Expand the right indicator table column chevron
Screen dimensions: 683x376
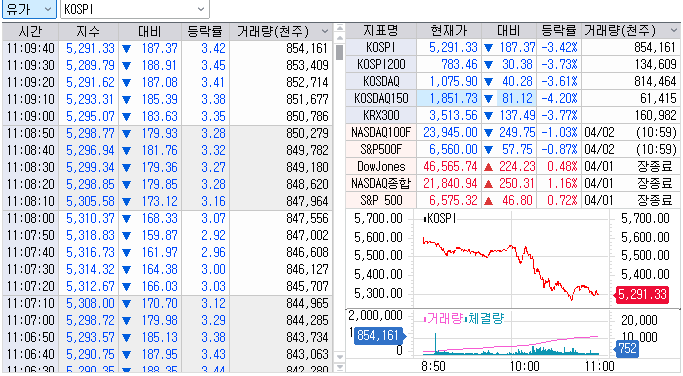(x=674, y=31)
